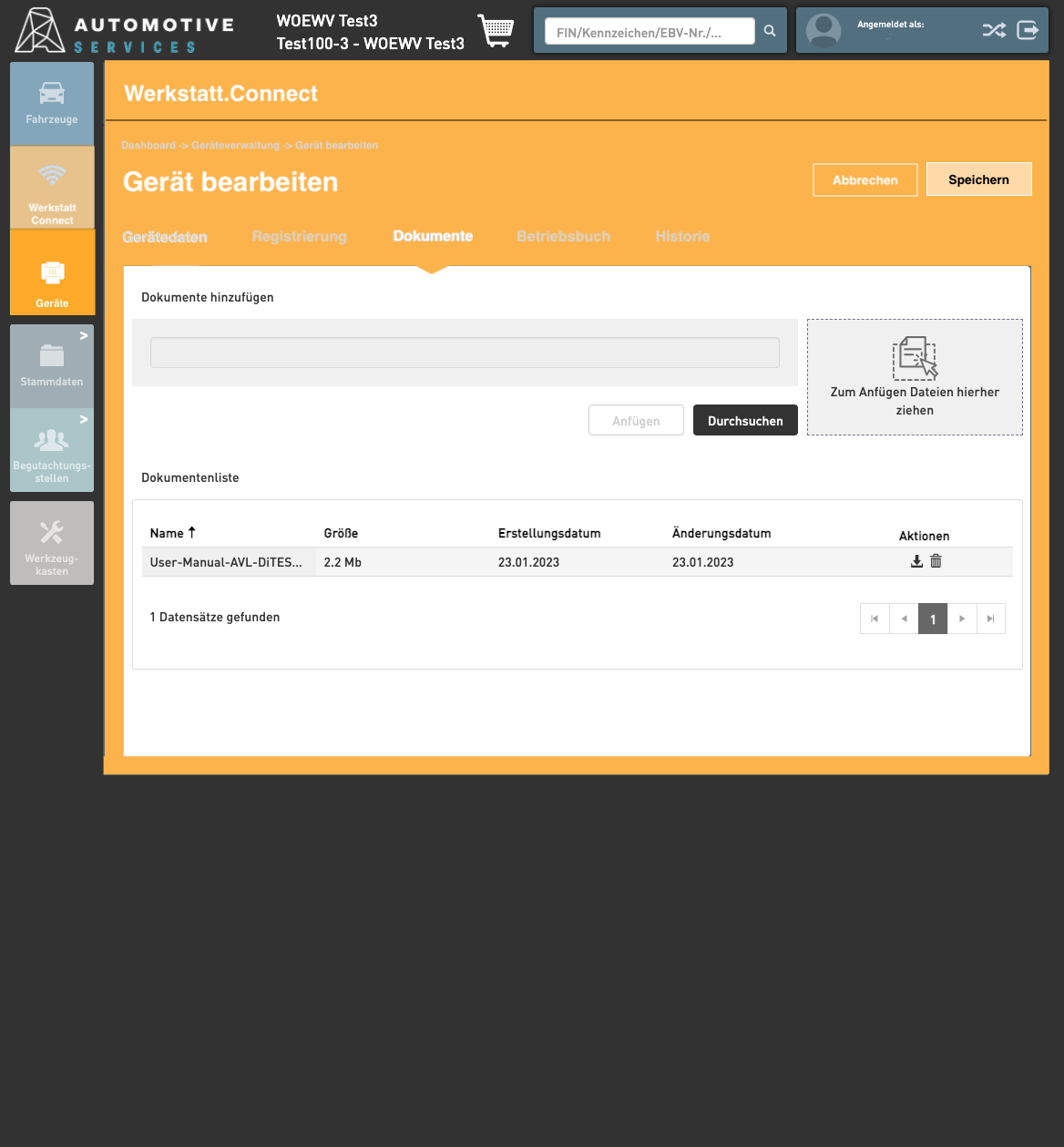Click the logout icon in header
This screenshot has height=1147, width=1064.
(x=1028, y=30)
